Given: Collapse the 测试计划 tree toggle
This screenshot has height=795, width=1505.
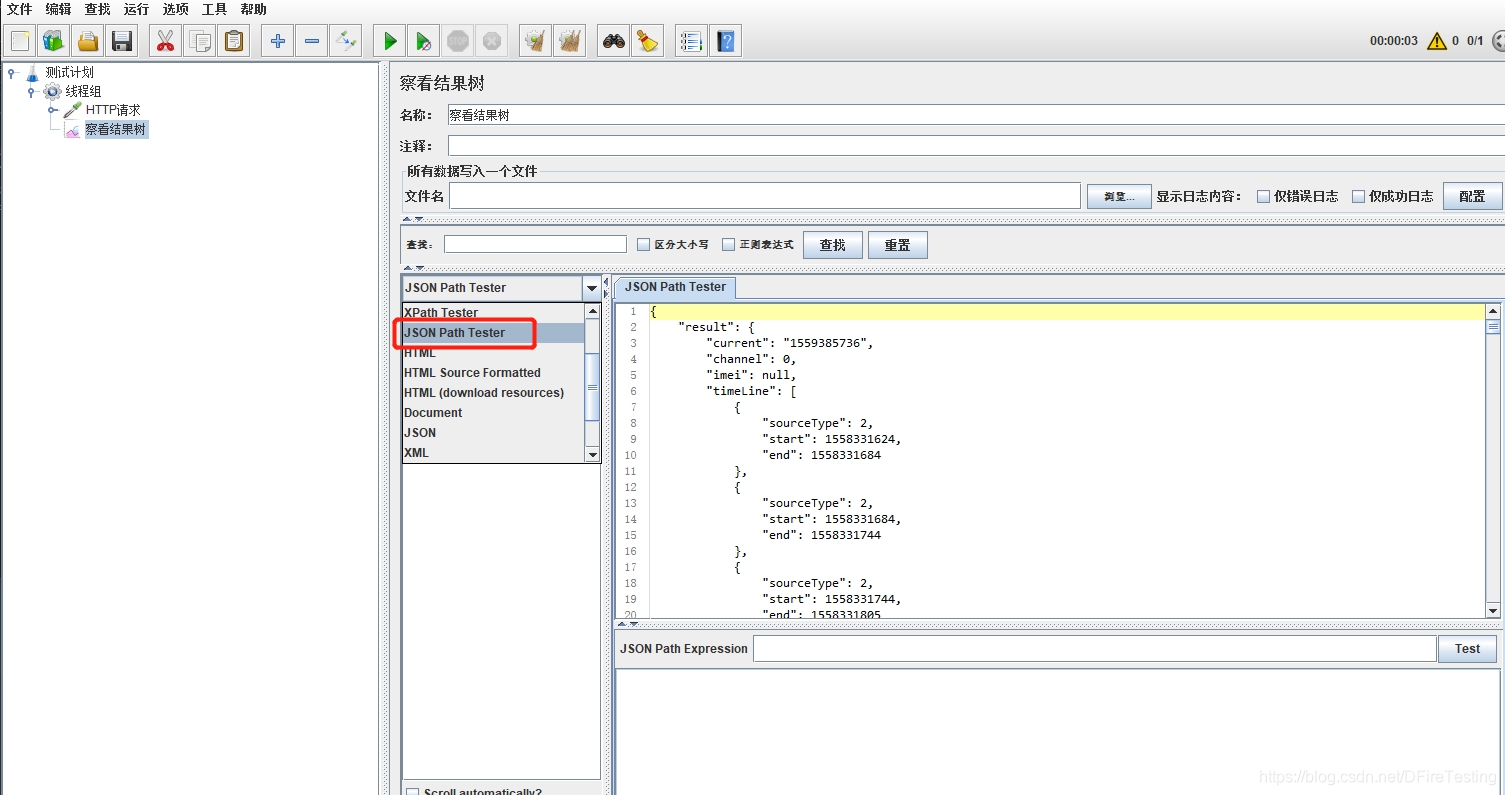Looking at the screenshot, I should (12, 72).
